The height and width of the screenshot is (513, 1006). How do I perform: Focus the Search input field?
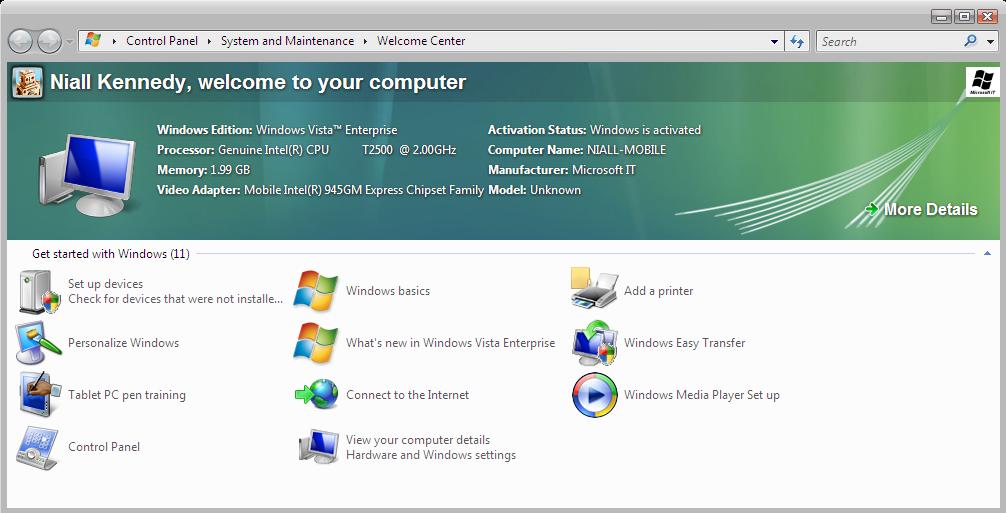click(891, 42)
